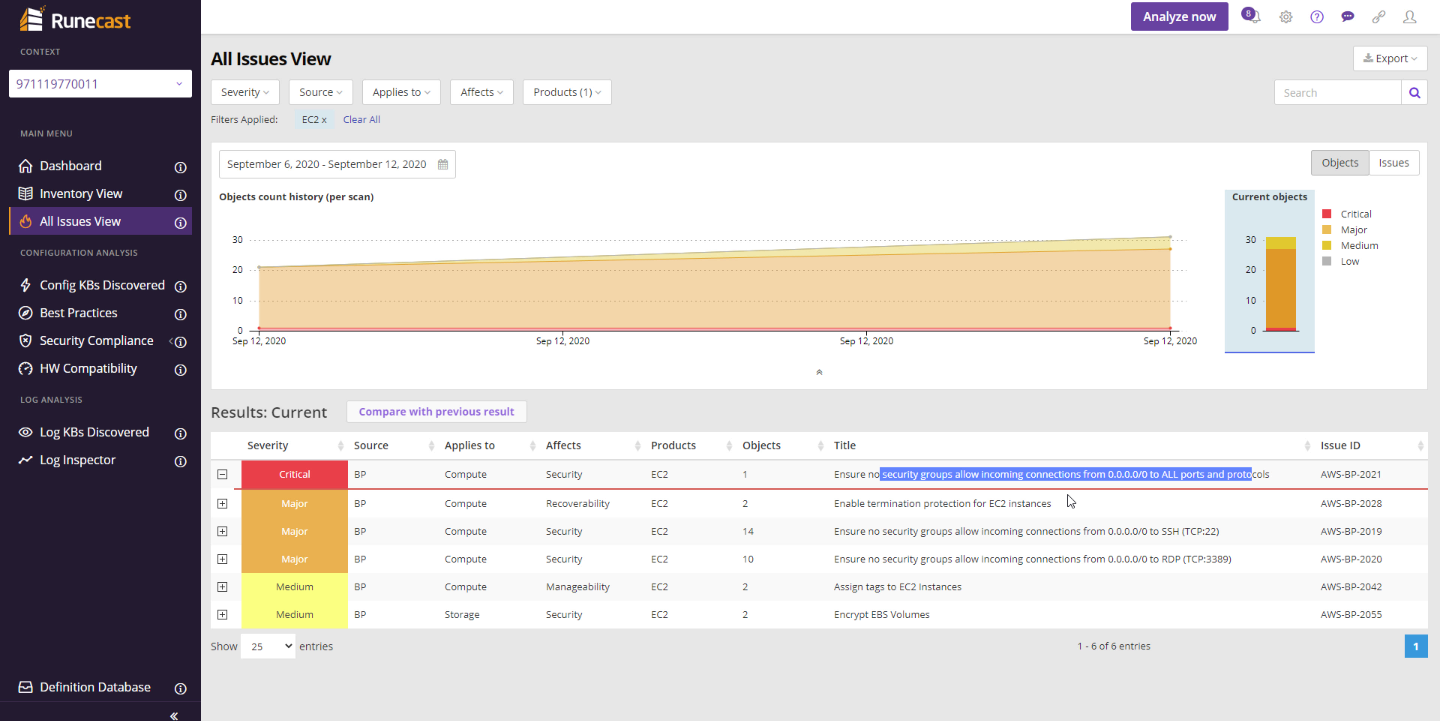This screenshot has height=721, width=1440.
Task: Open the Affects filter dropdown
Action: (x=482, y=92)
